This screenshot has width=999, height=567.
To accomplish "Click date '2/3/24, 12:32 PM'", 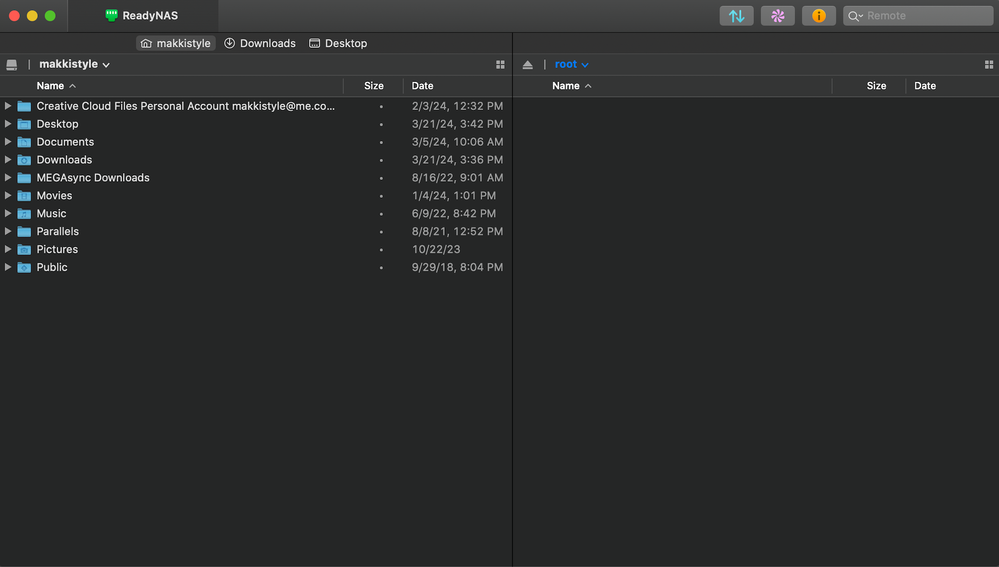I will pos(457,106).
